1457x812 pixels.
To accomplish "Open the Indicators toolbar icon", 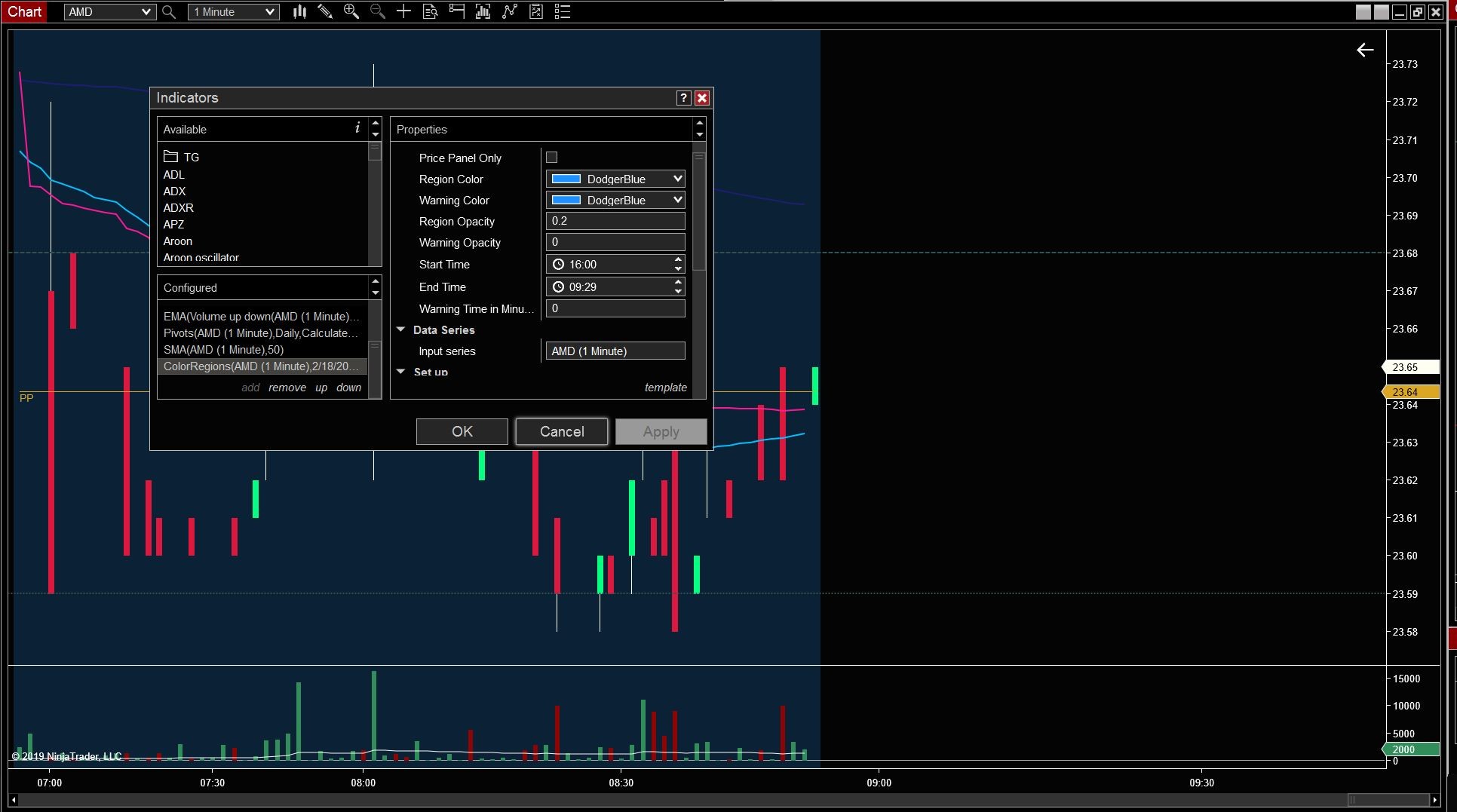I will point(510,11).
